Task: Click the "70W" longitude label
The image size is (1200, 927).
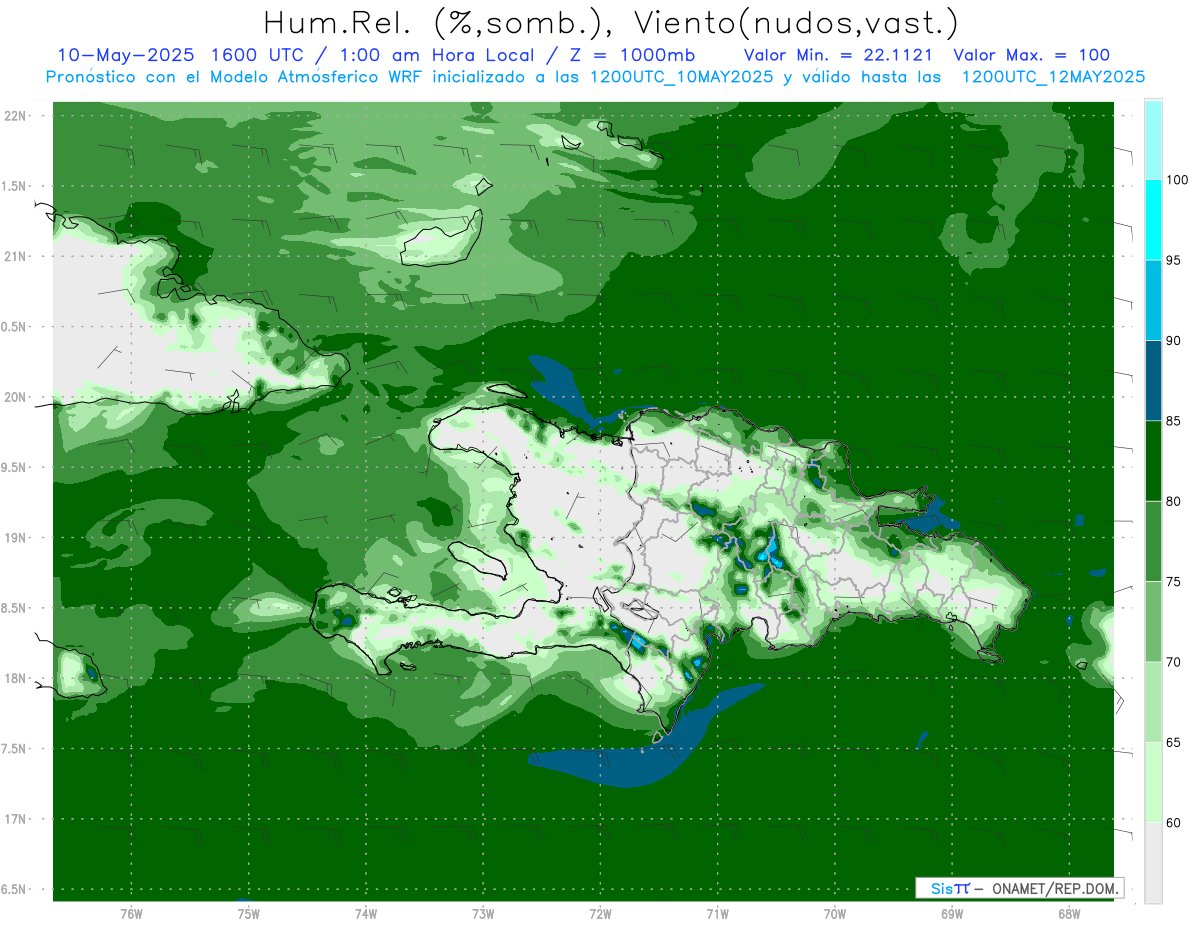Action: pos(835,913)
